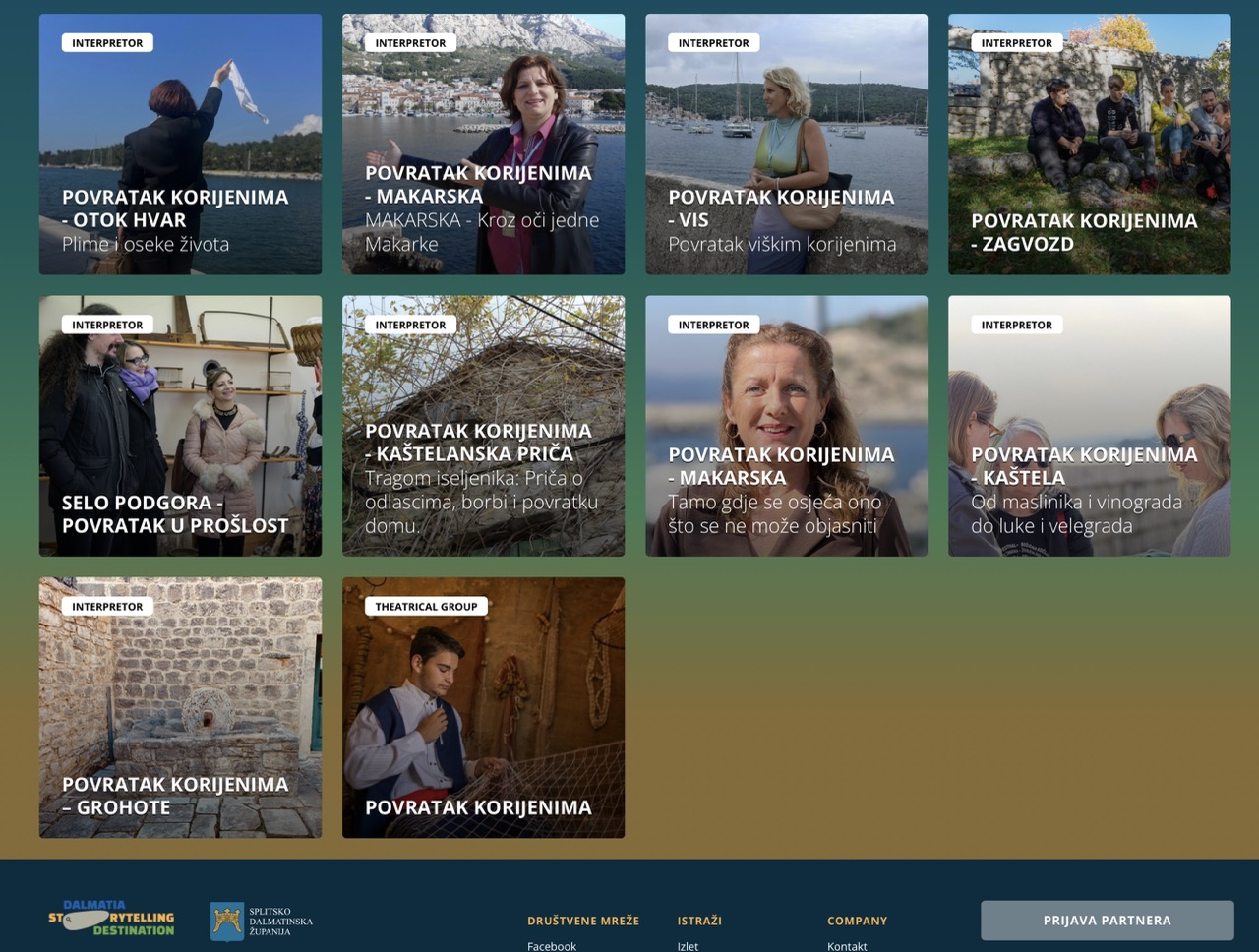Click the Splitsko Dalmatinska Županija logo
This screenshot has height=952, width=1259.
(262, 922)
